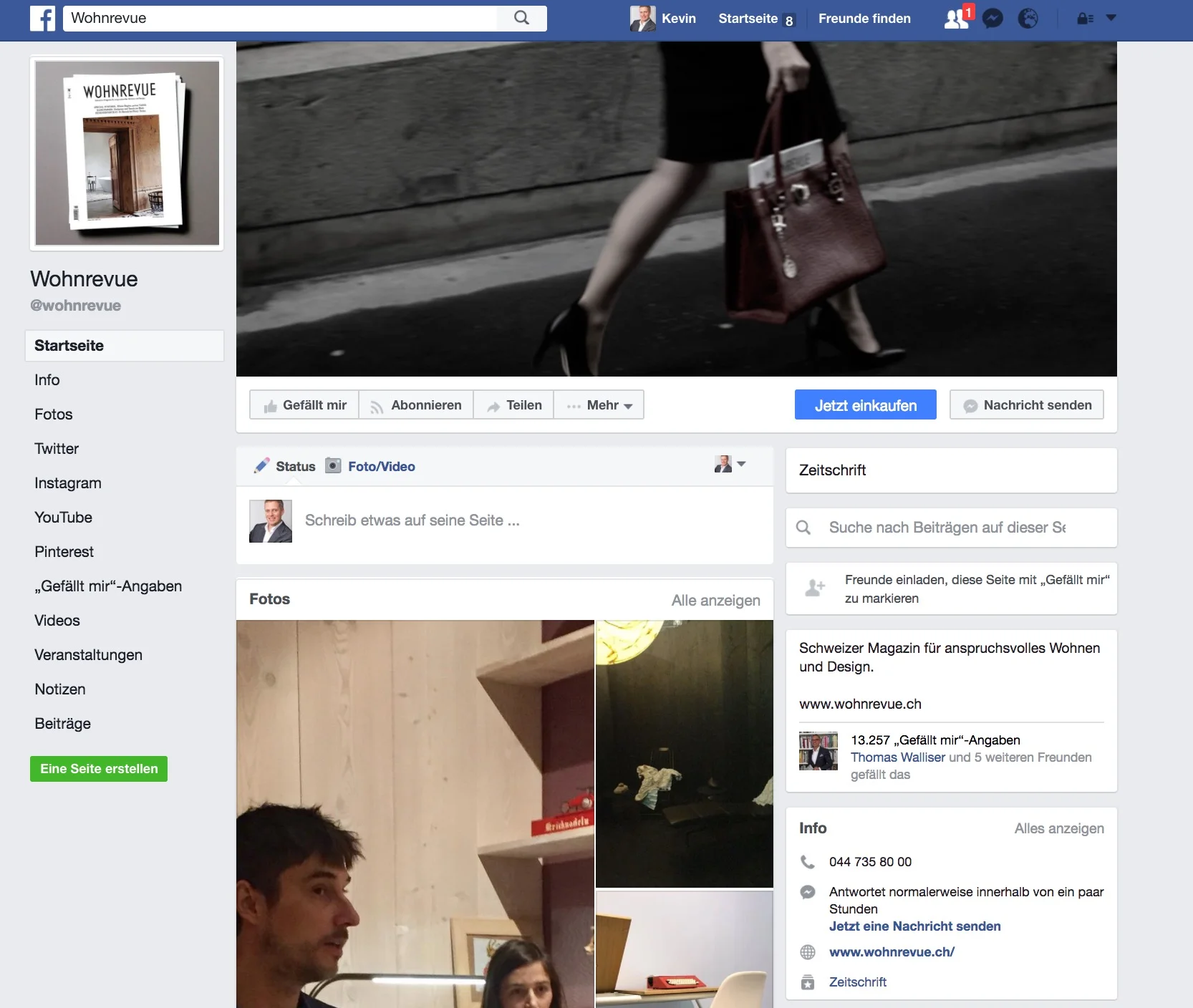Screen dimensions: 1193x1008
Task: Open the YouTube tab in sidebar
Action: (x=63, y=518)
